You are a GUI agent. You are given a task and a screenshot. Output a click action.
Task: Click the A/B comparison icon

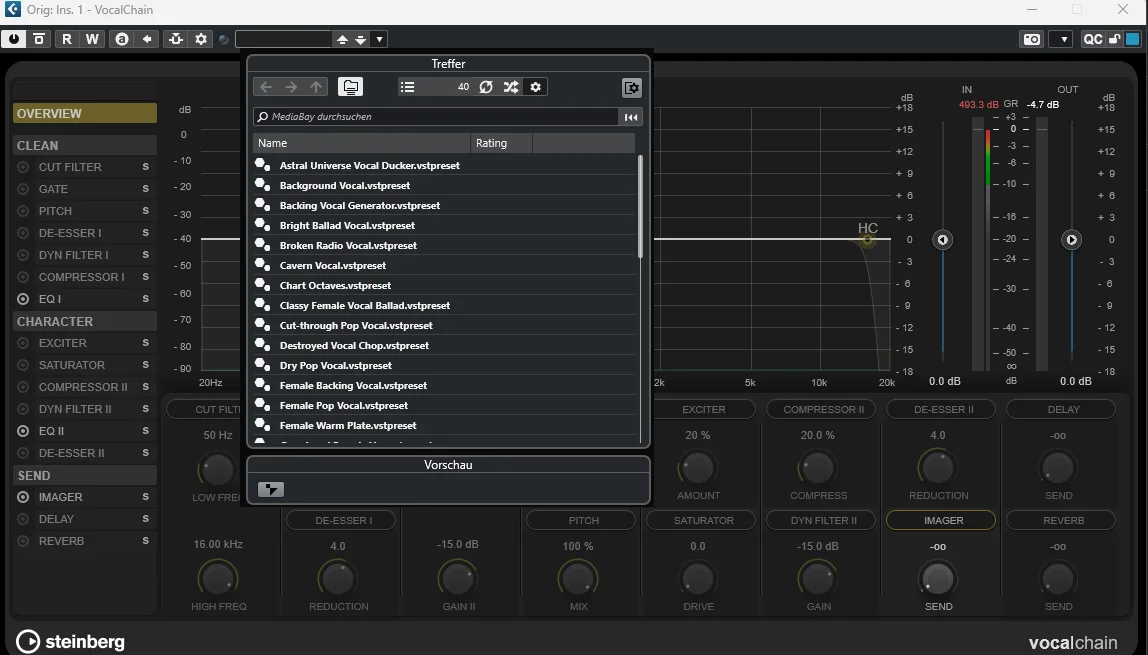tap(122, 39)
